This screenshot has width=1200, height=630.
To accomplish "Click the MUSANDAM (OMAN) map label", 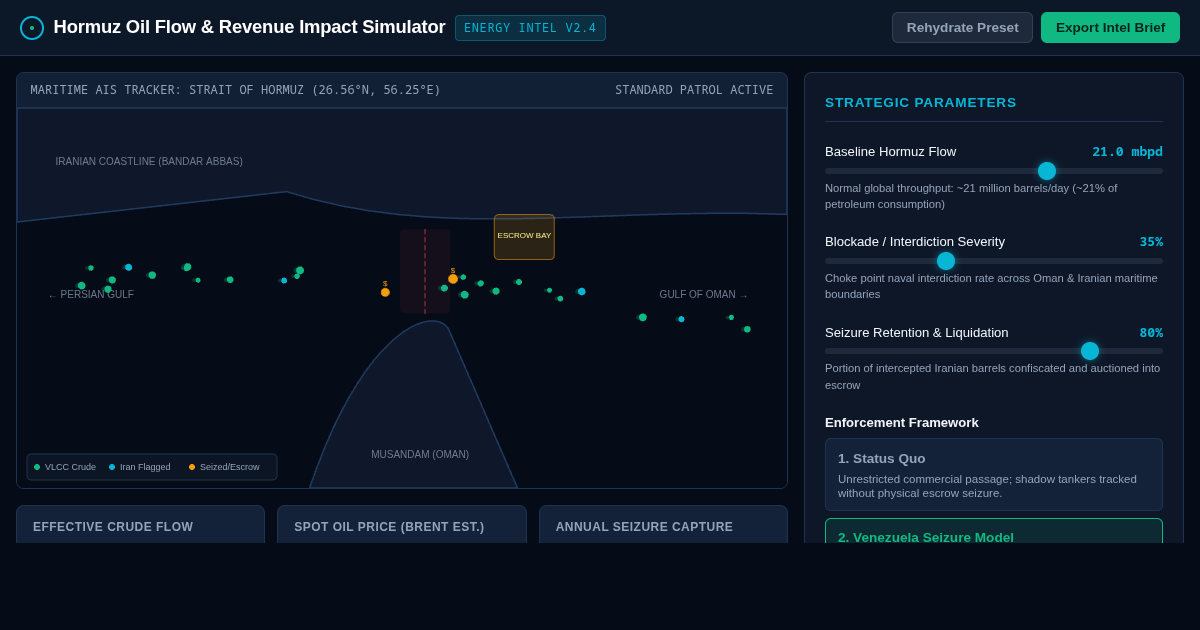I will coord(420,455).
